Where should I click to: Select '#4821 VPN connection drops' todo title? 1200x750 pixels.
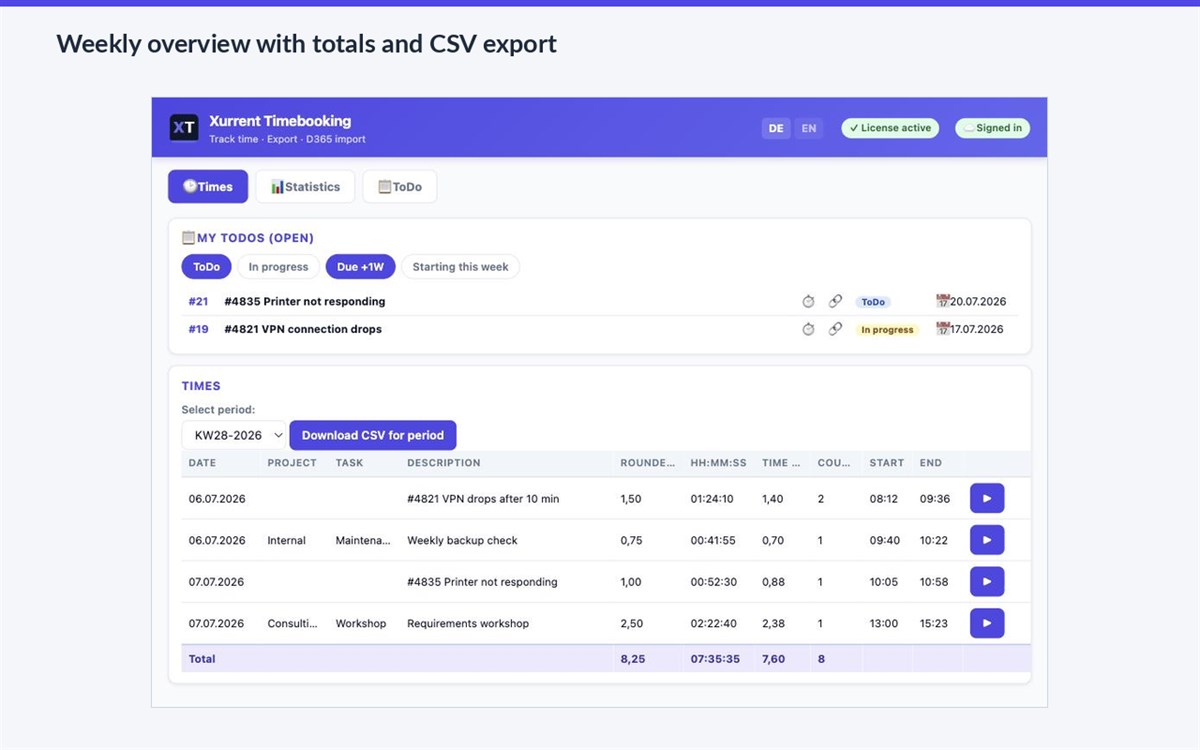tap(303, 329)
